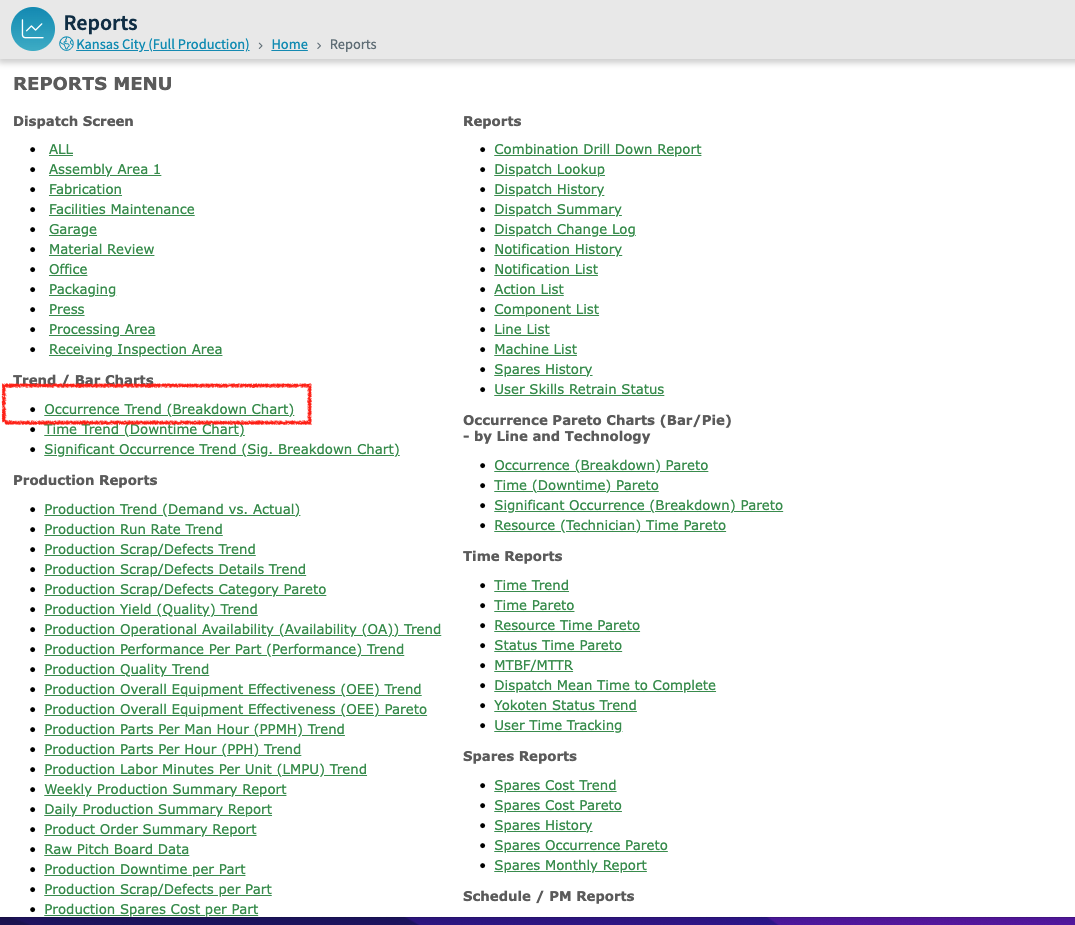Select Material Review dispatch screen
This screenshot has height=925, width=1075.
(101, 249)
